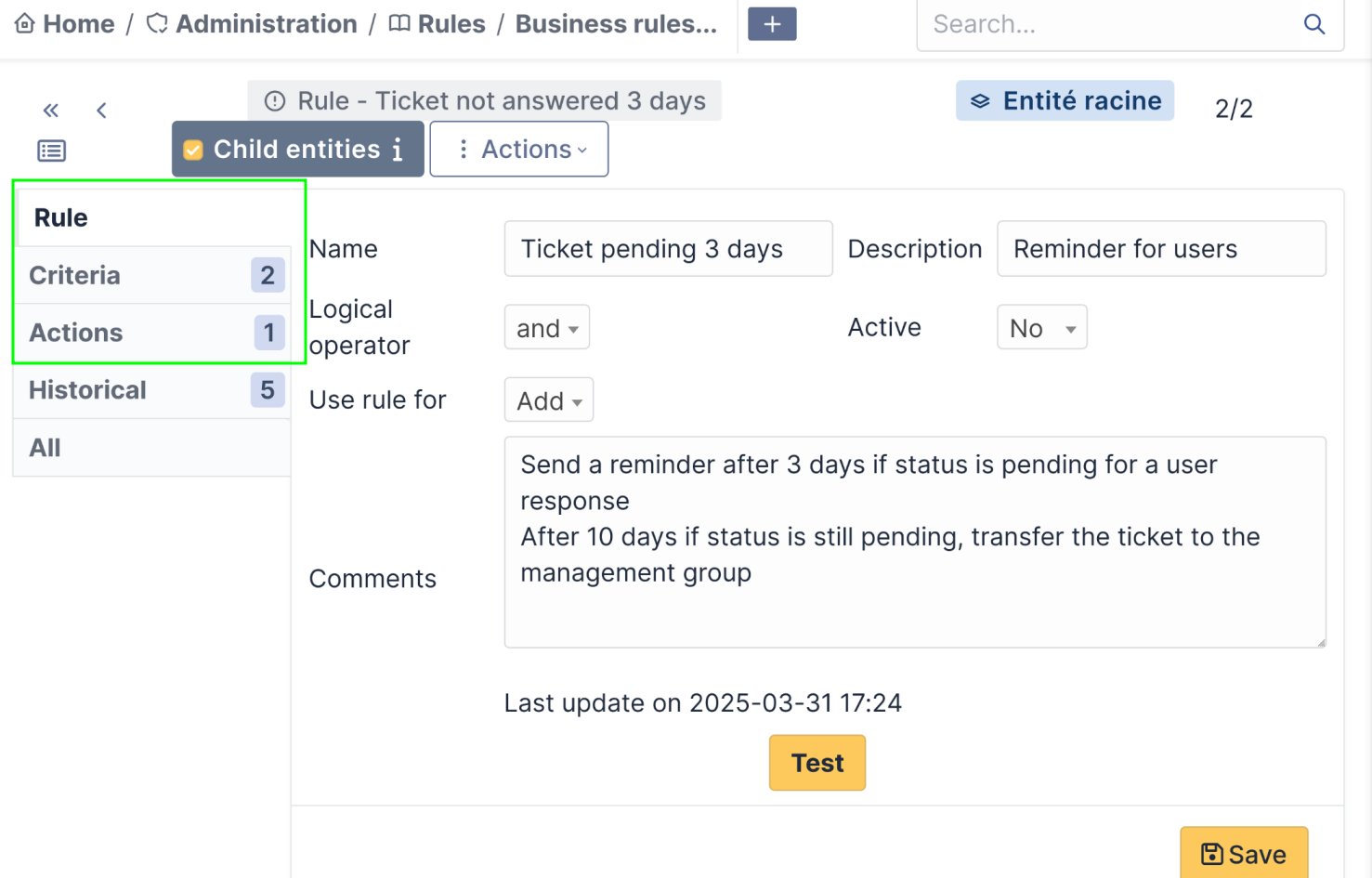Click the yellow Test button
The width and height of the screenshot is (1372, 878).
(817, 763)
